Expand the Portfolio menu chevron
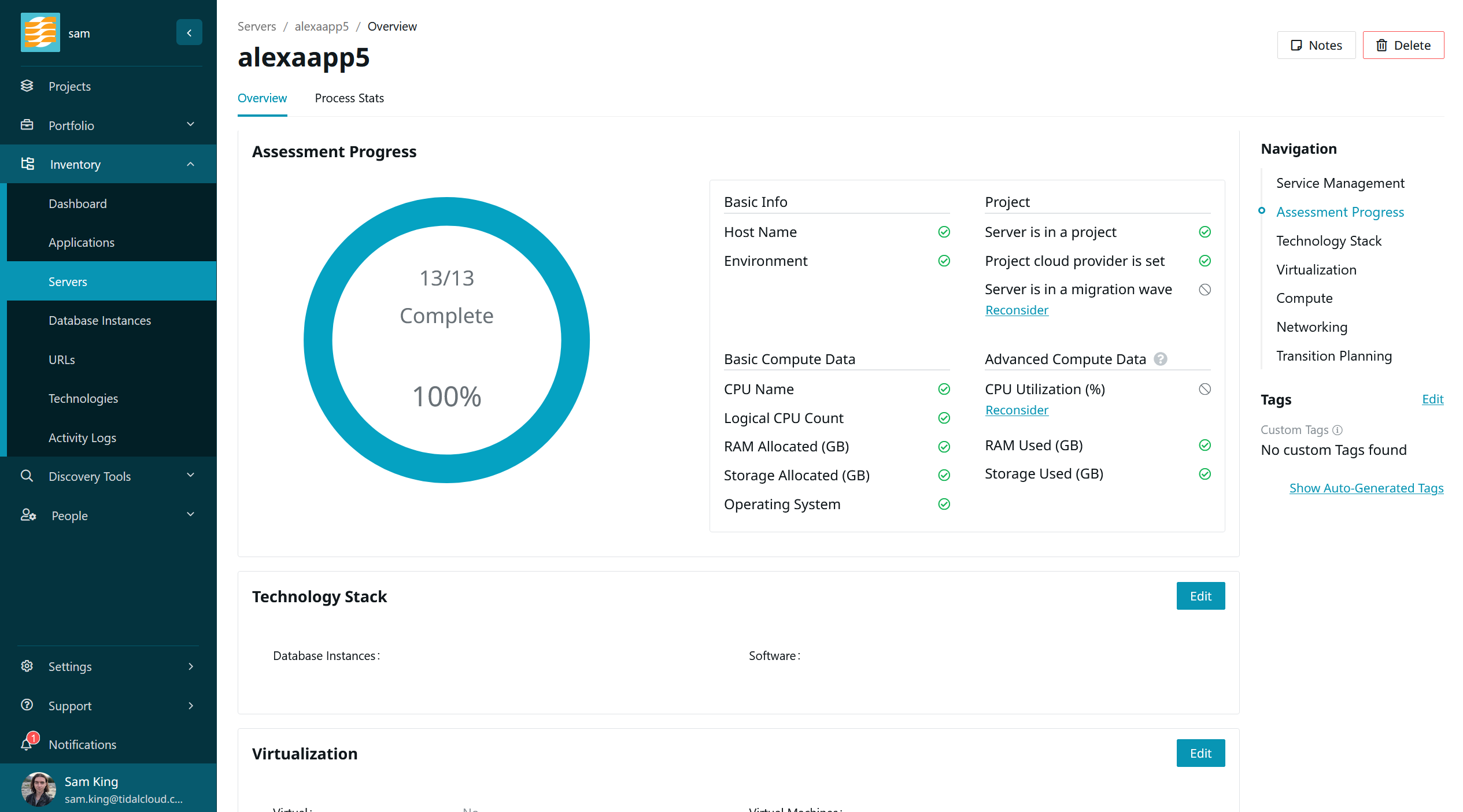Screen dimensions: 1463x812 [190, 125]
